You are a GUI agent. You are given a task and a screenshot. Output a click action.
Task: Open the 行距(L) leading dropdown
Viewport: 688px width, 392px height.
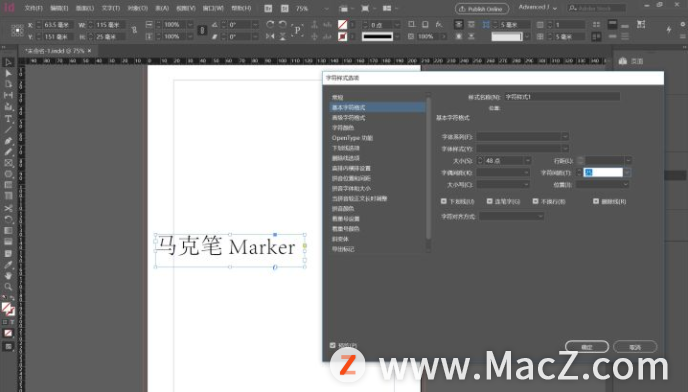tap(628, 161)
